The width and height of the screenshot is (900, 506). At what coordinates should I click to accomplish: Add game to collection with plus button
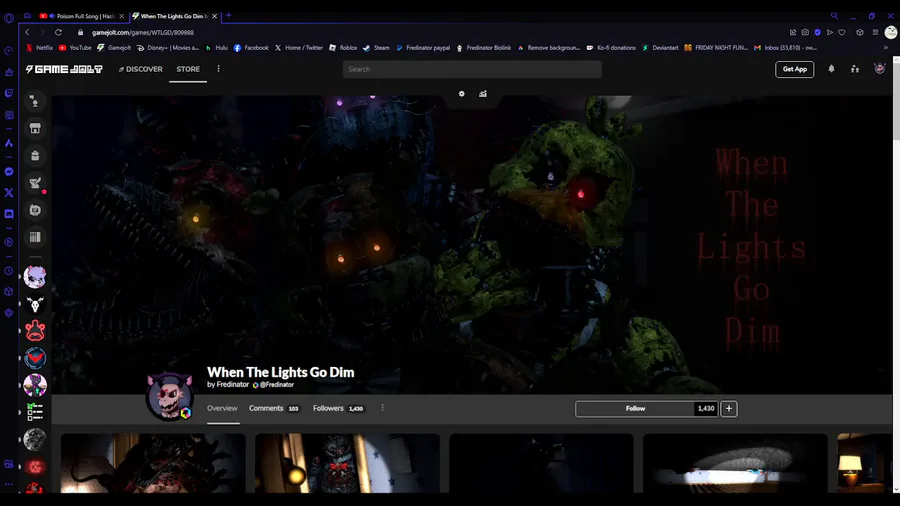[729, 408]
